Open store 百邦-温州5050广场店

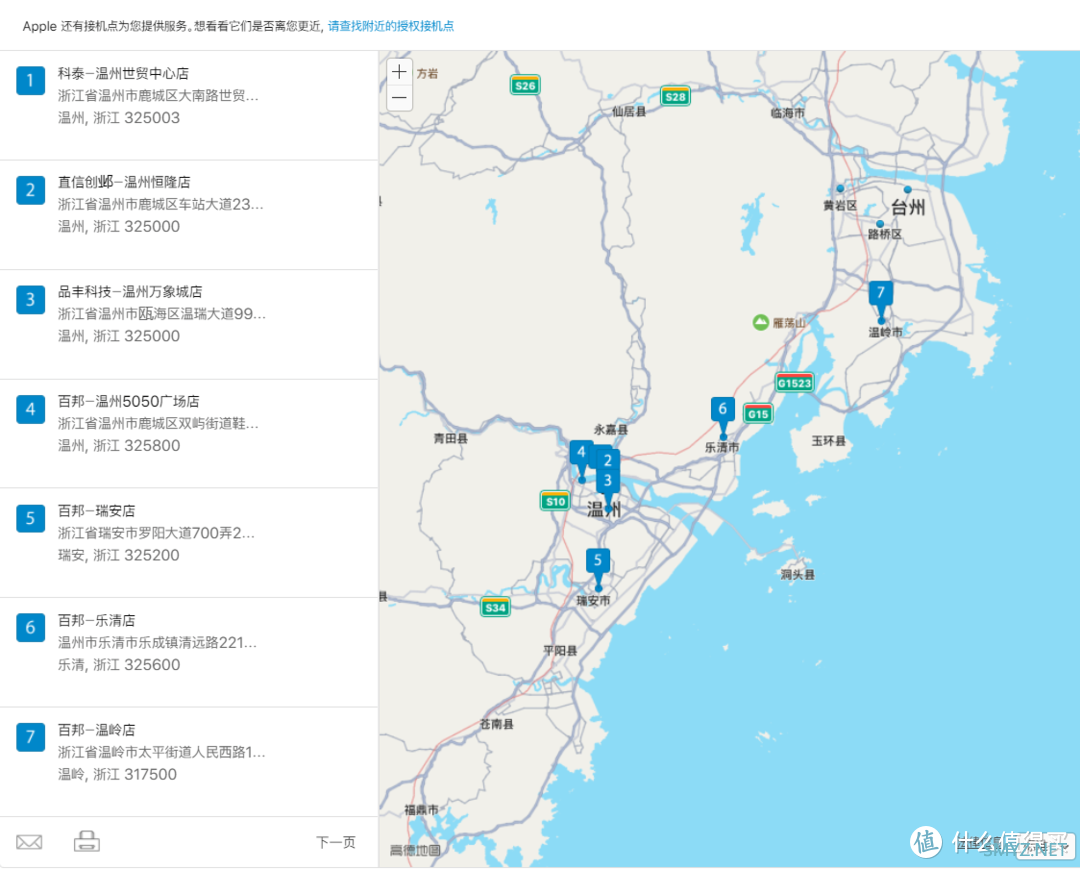(x=129, y=401)
